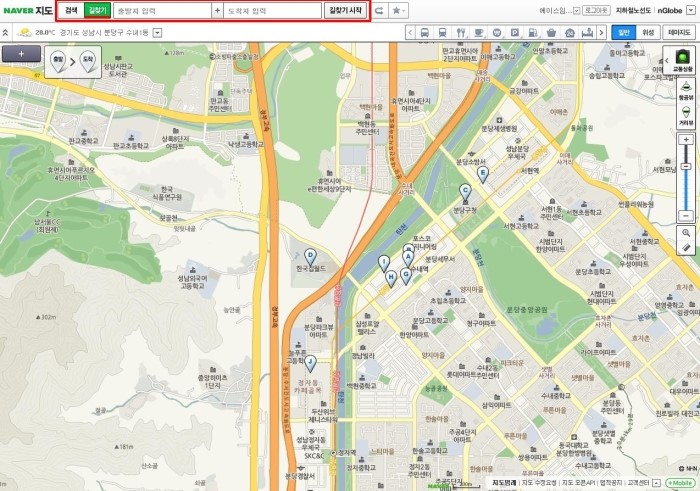The width and height of the screenshot is (700, 491).
Task: Show restaurants with fork and knife icon
Action: click(461, 33)
